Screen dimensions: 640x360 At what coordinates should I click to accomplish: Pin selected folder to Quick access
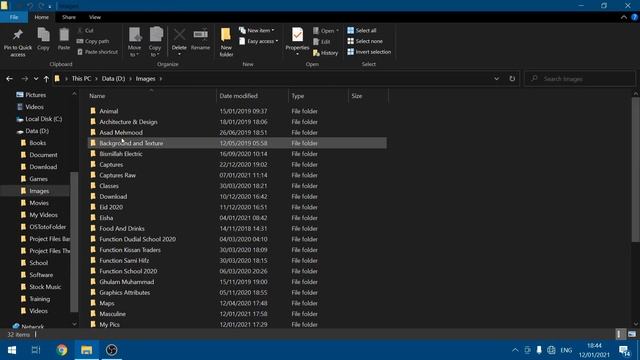coord(18,42)
